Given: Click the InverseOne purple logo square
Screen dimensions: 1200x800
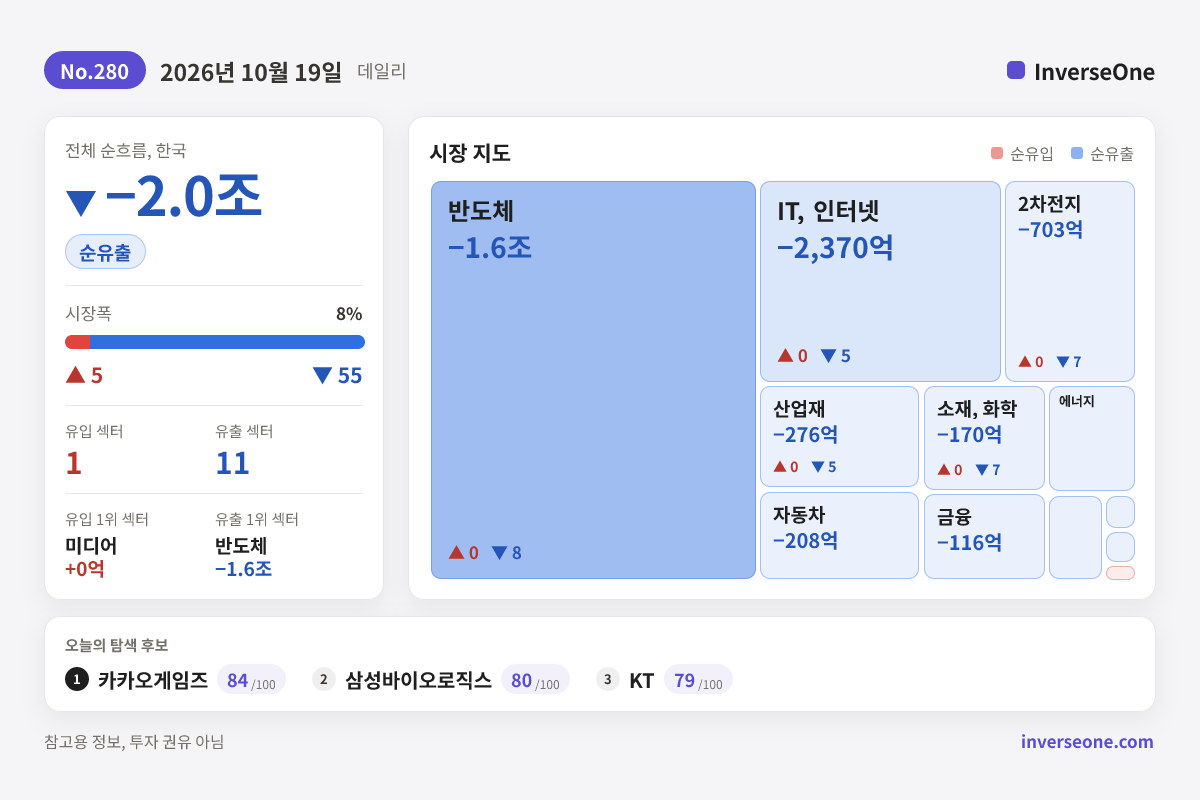Looking at the screenshot, I should [1016, 70].
